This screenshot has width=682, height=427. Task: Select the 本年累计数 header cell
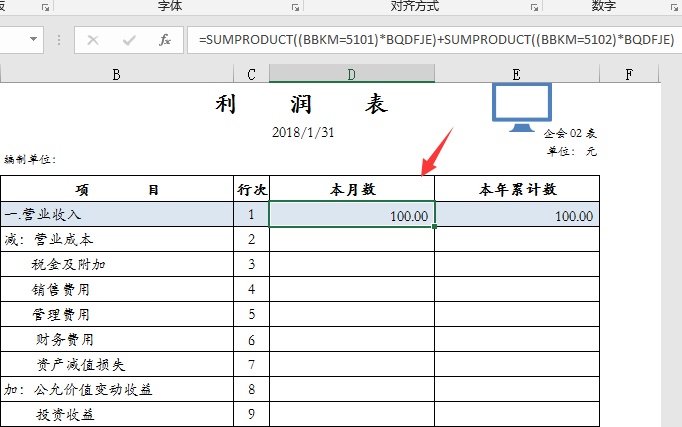(x=517, y=189)
